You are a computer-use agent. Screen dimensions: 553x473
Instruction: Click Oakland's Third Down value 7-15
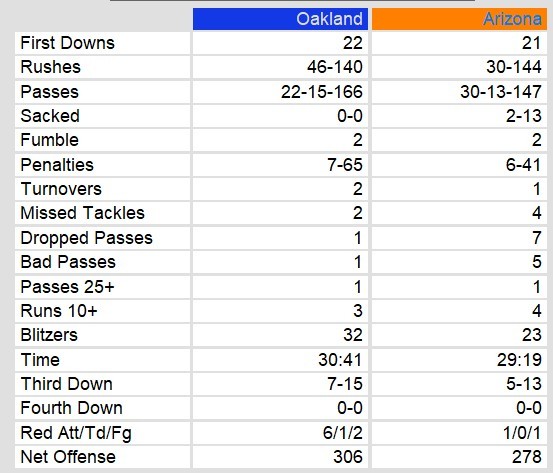tap(345, 384)
